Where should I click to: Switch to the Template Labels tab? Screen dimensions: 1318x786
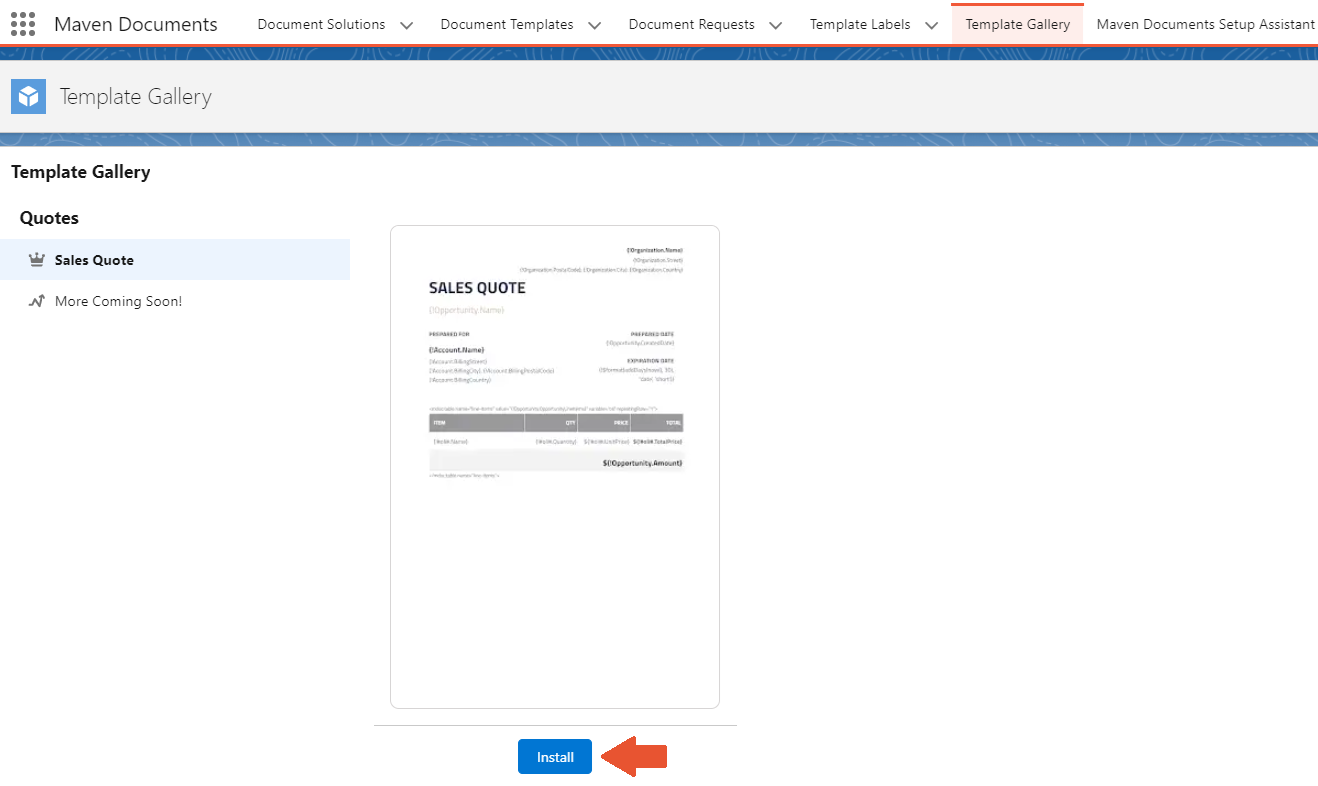tap(860, 24)
